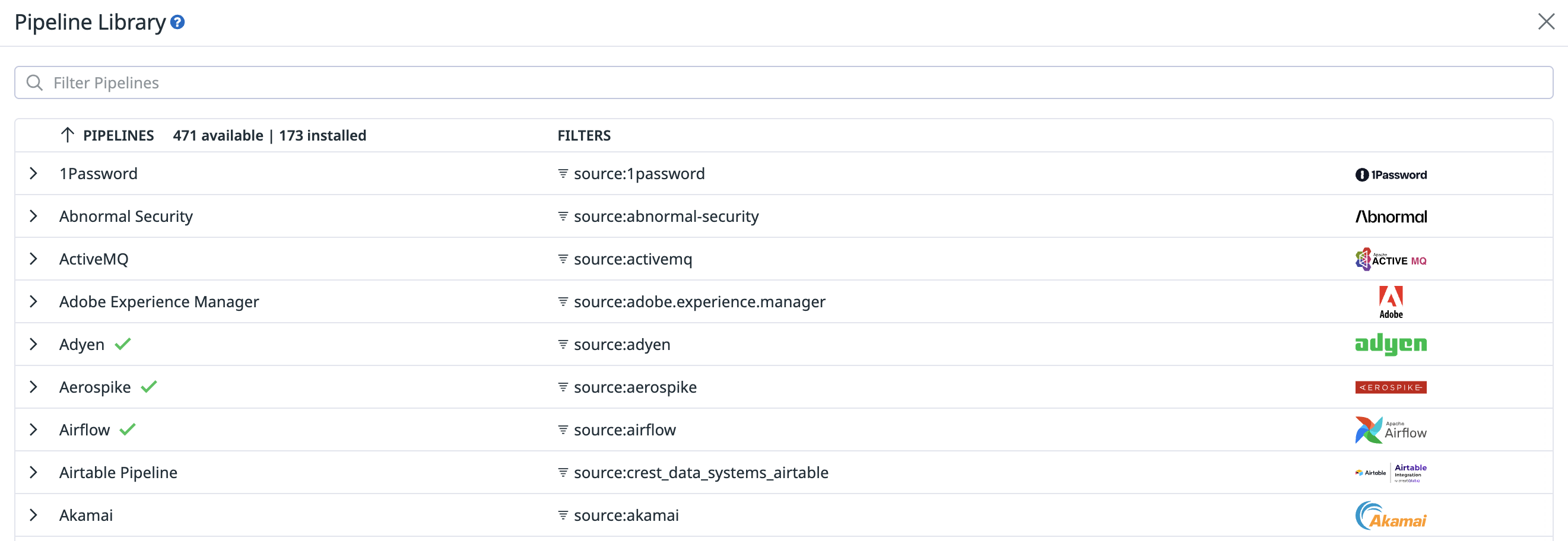Click the Adobe logo icon
Screen dimensions: 1568x541
[1391, 302]
